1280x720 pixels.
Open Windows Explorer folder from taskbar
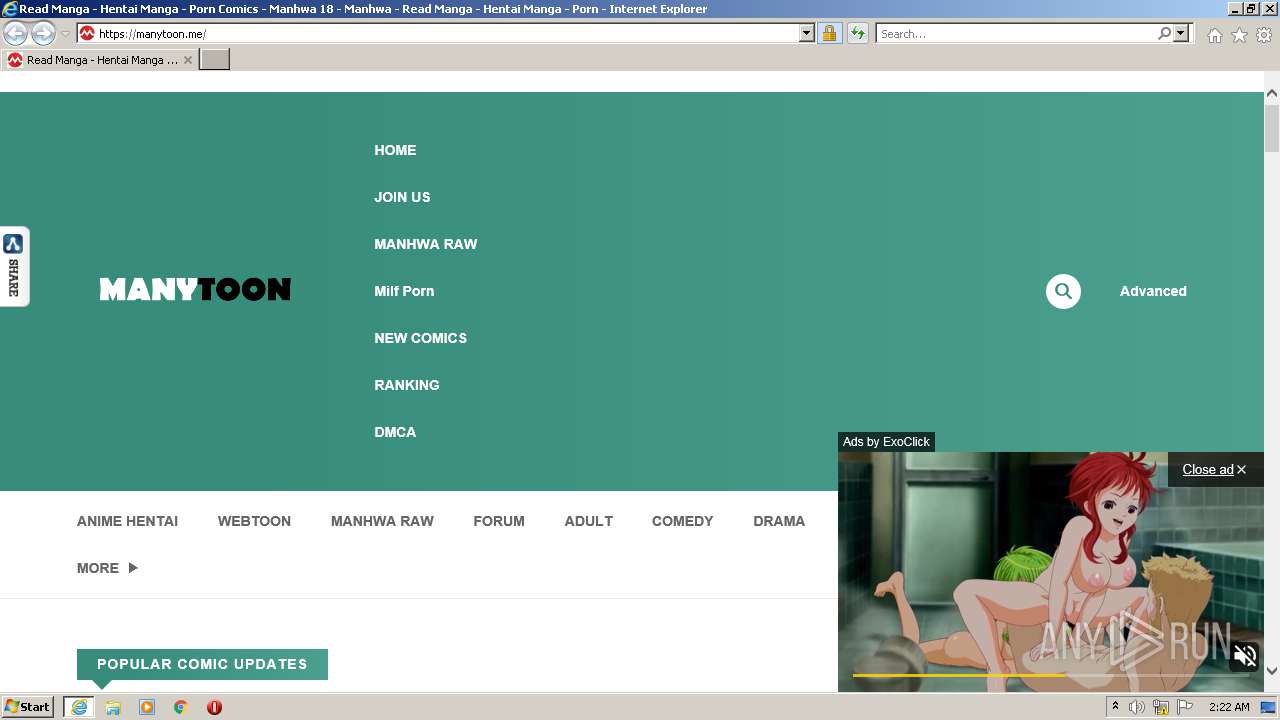click(x=113, y=707)
